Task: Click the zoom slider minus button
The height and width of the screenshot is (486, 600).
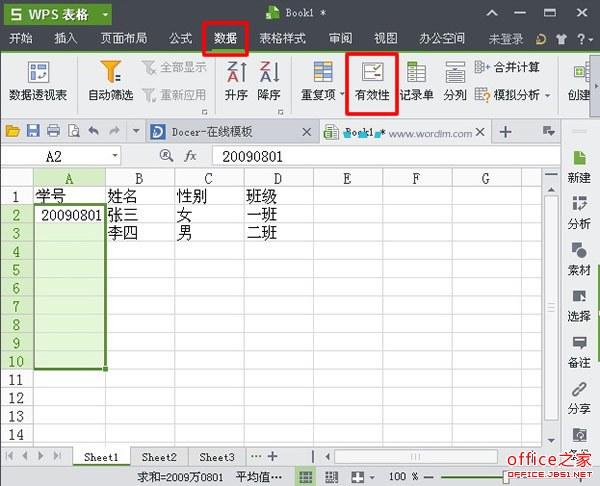Action: click(429, 477)
